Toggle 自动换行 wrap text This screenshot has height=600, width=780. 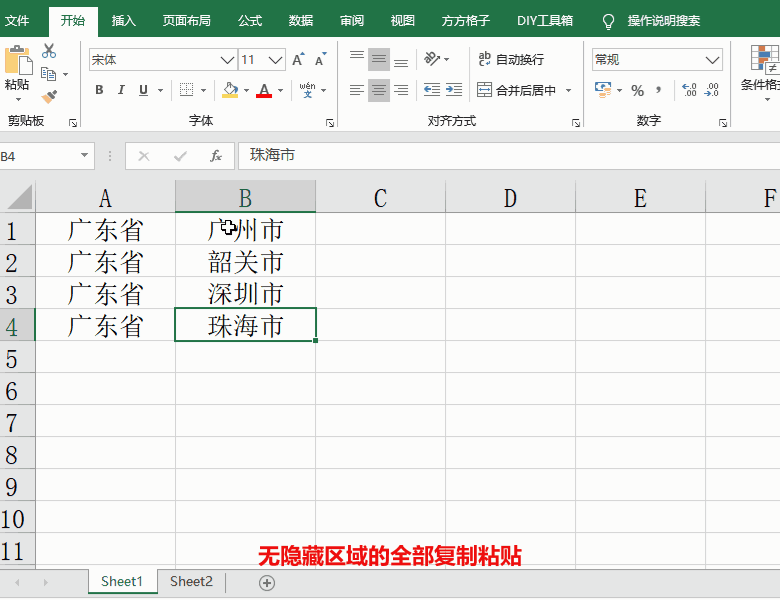(x=511, y=60)
